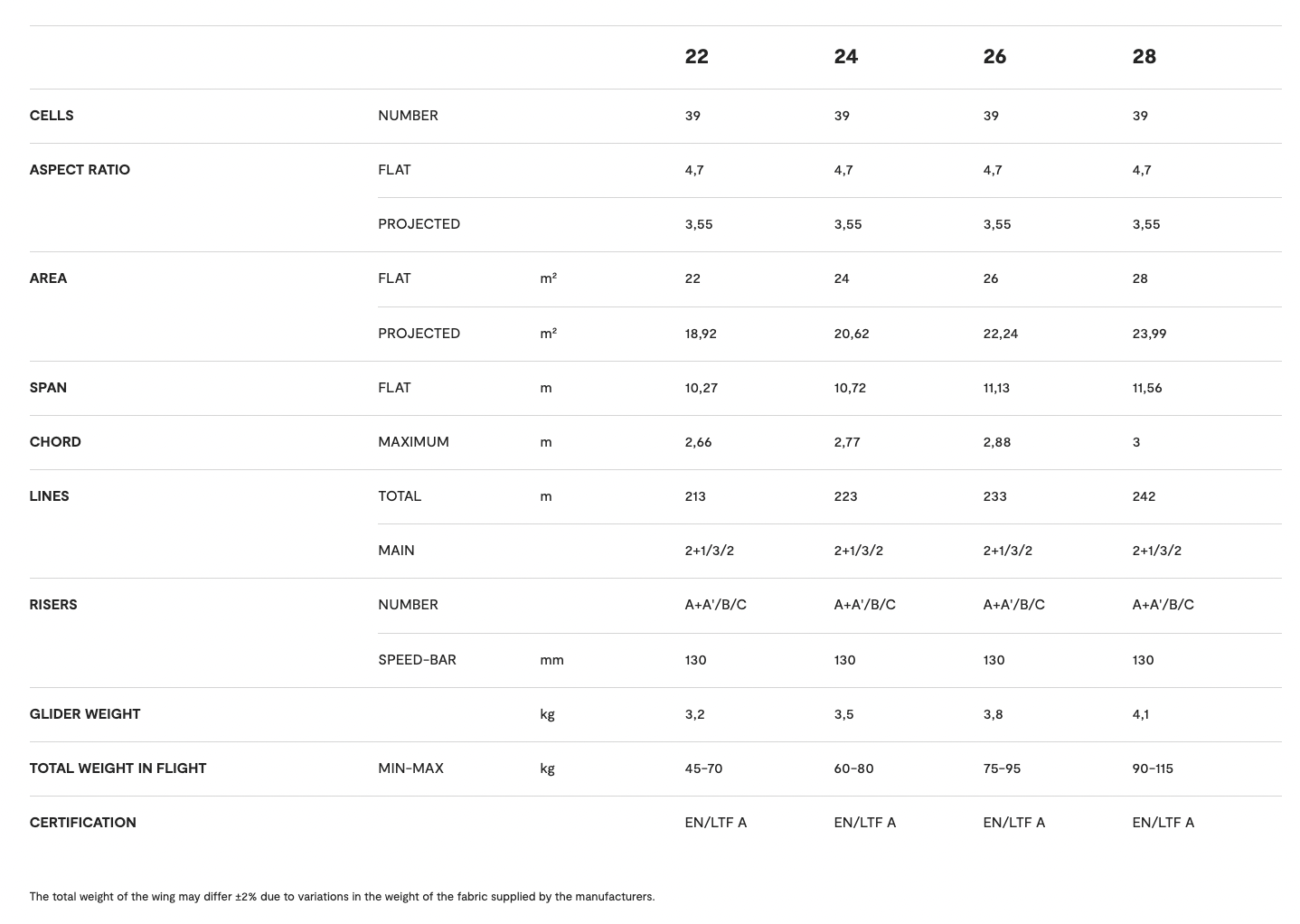The image size is (1300, 924).
Task: Select the GLIDER WEIGHT row label
Action: point(85,714)
